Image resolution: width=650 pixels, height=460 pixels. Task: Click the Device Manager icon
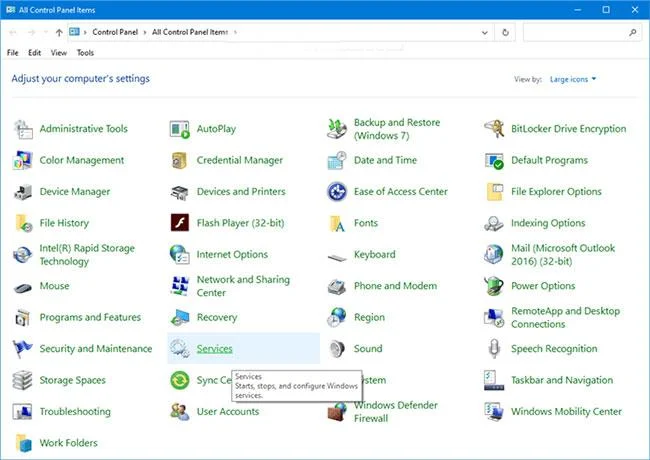click(x=23, y=192)
